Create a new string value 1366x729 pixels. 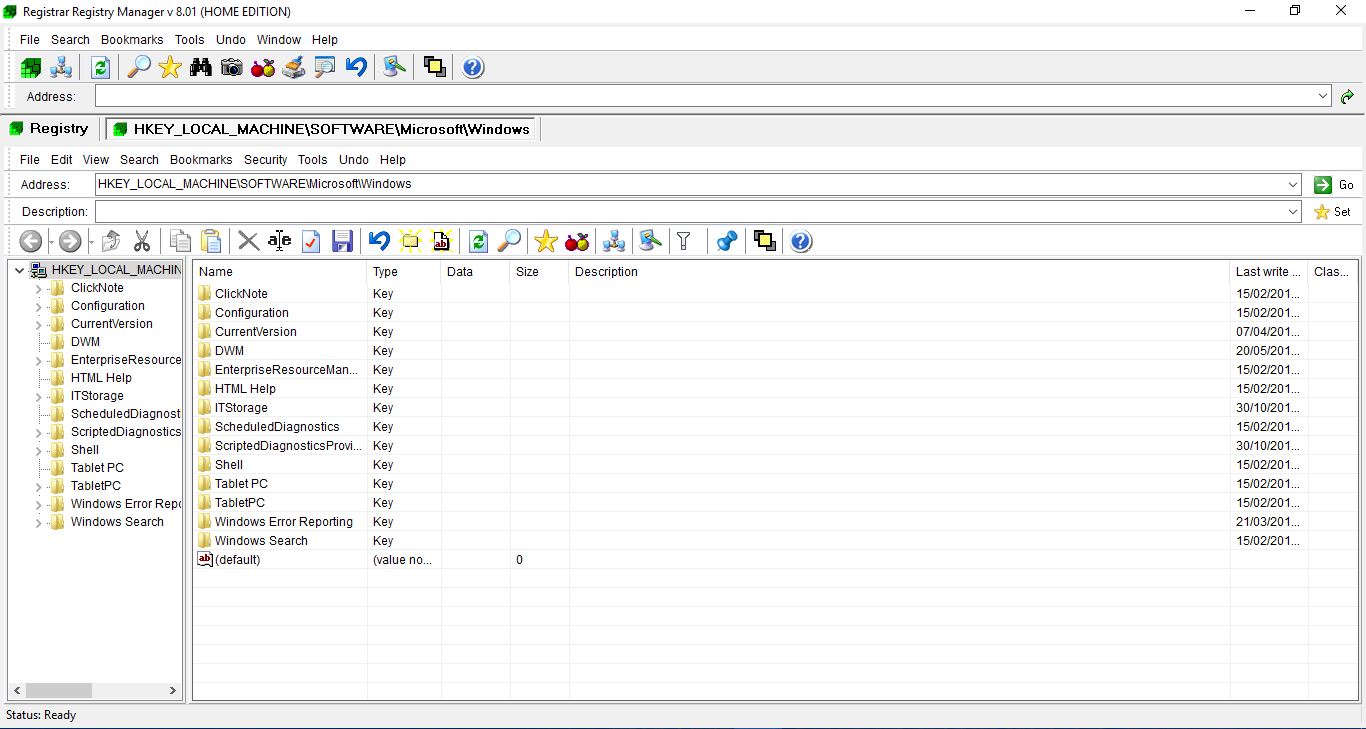tap(441, 240)
